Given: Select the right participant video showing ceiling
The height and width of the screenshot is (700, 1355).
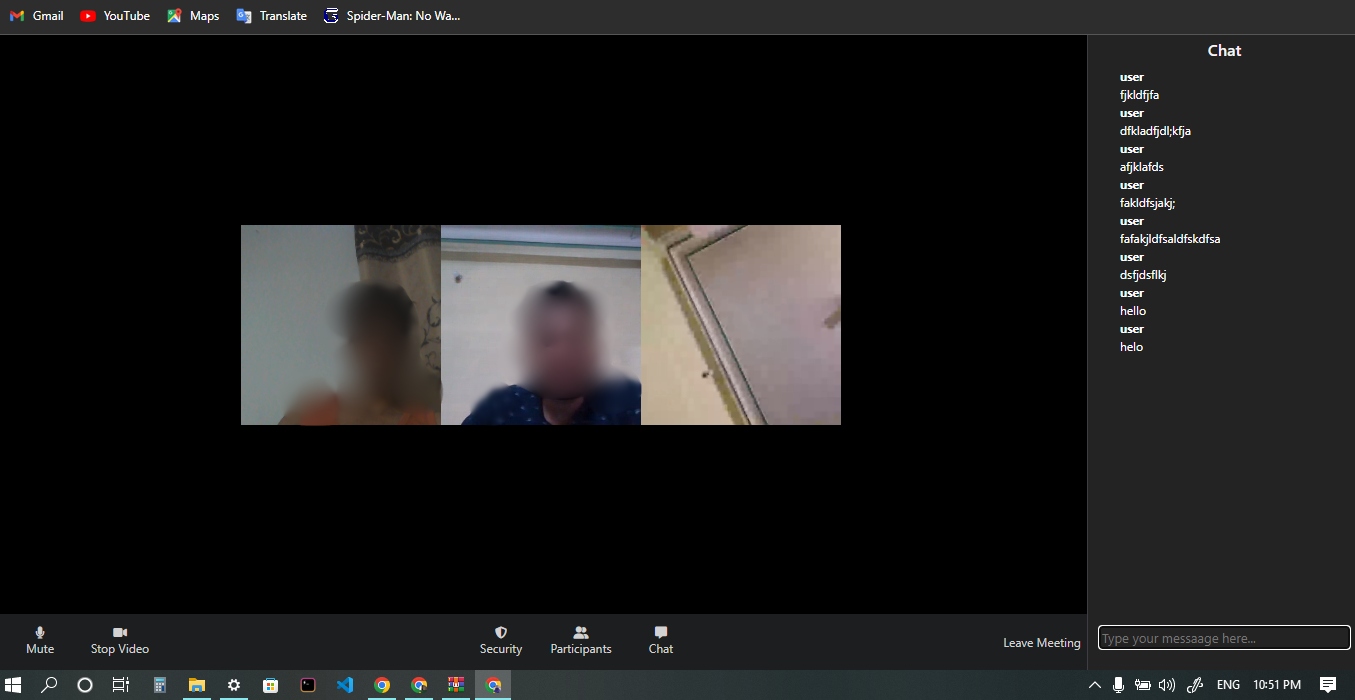Looking at the screenshot, I should (x=741, y=325).
